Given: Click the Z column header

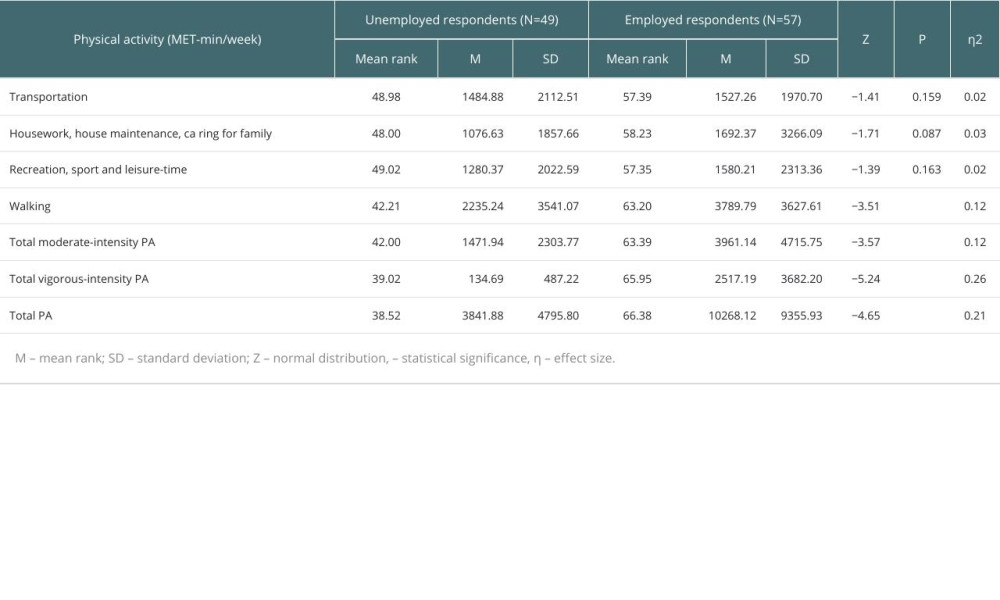Looking at the screenshot, I should (865, 40).
